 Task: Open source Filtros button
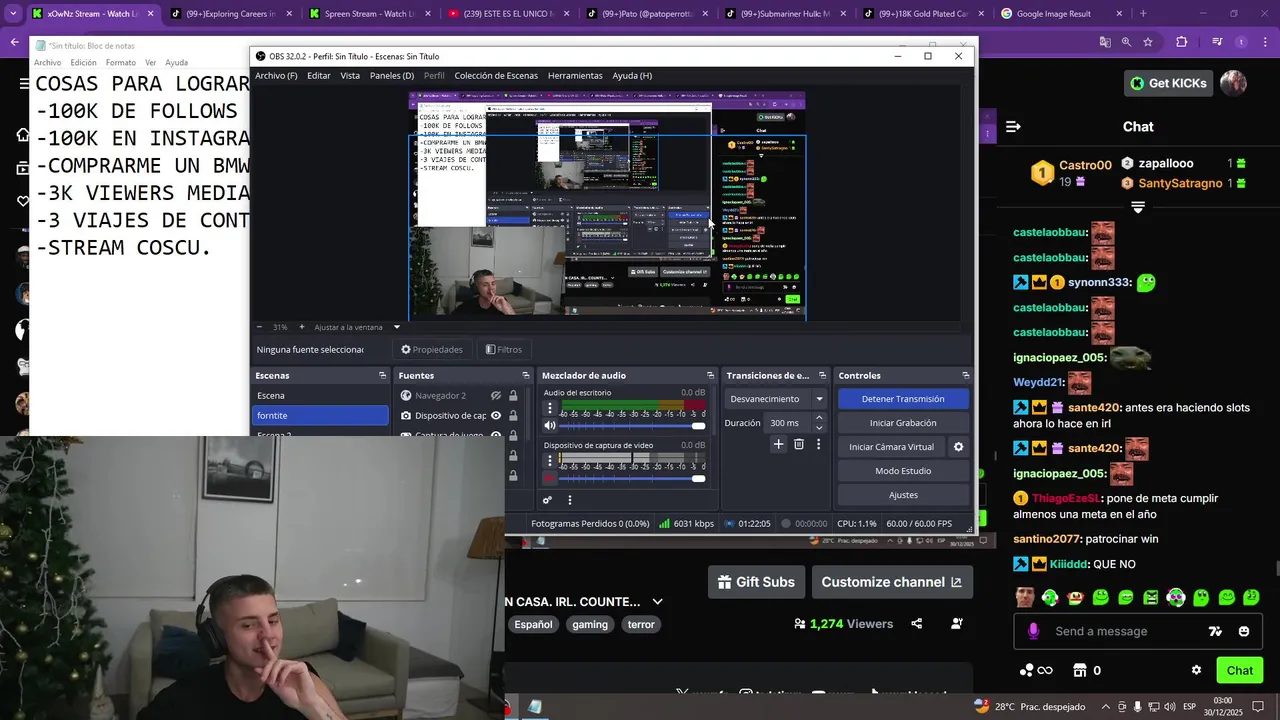pos(504,350)
